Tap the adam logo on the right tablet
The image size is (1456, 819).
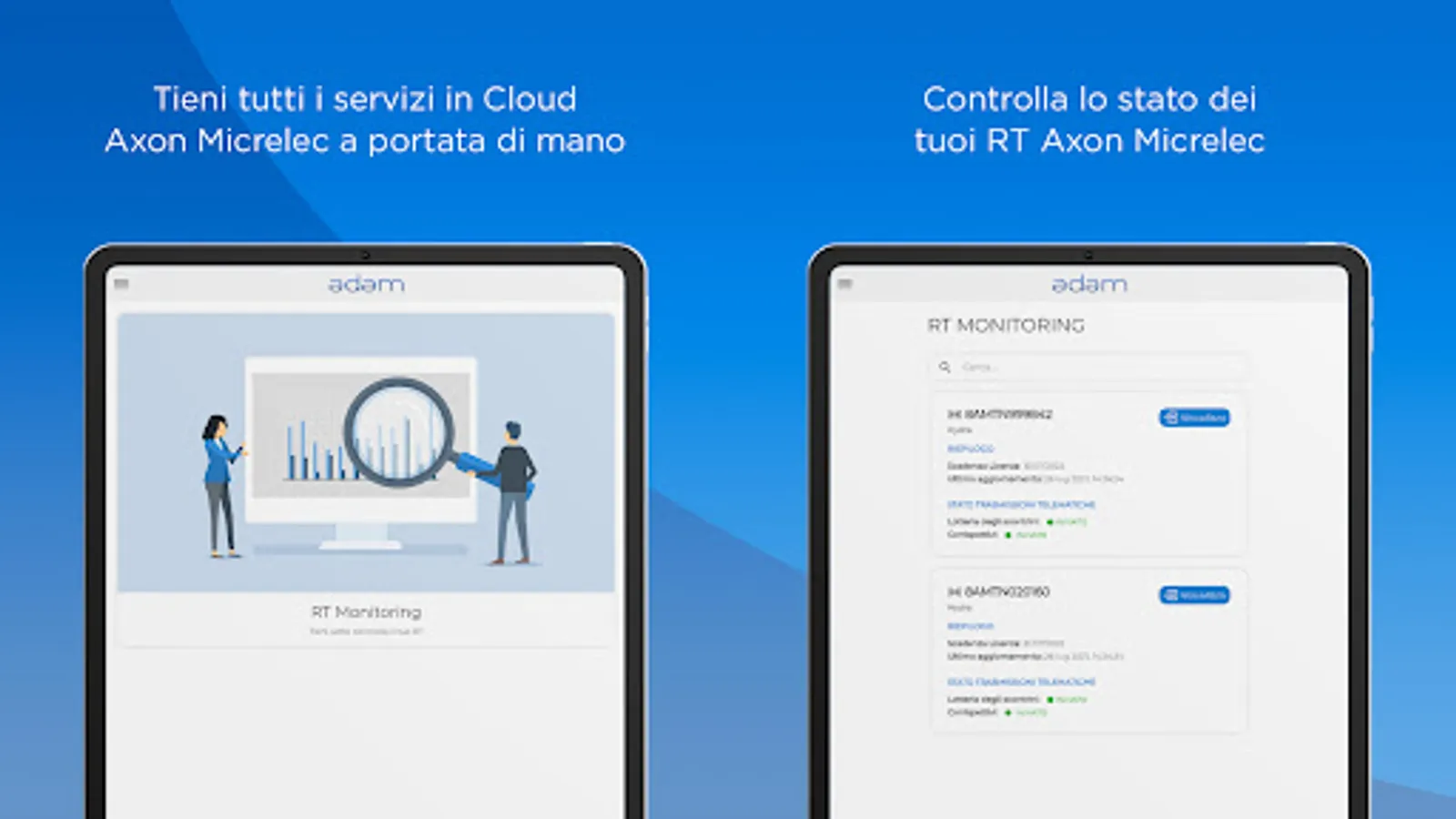[x=1089, y=284]
